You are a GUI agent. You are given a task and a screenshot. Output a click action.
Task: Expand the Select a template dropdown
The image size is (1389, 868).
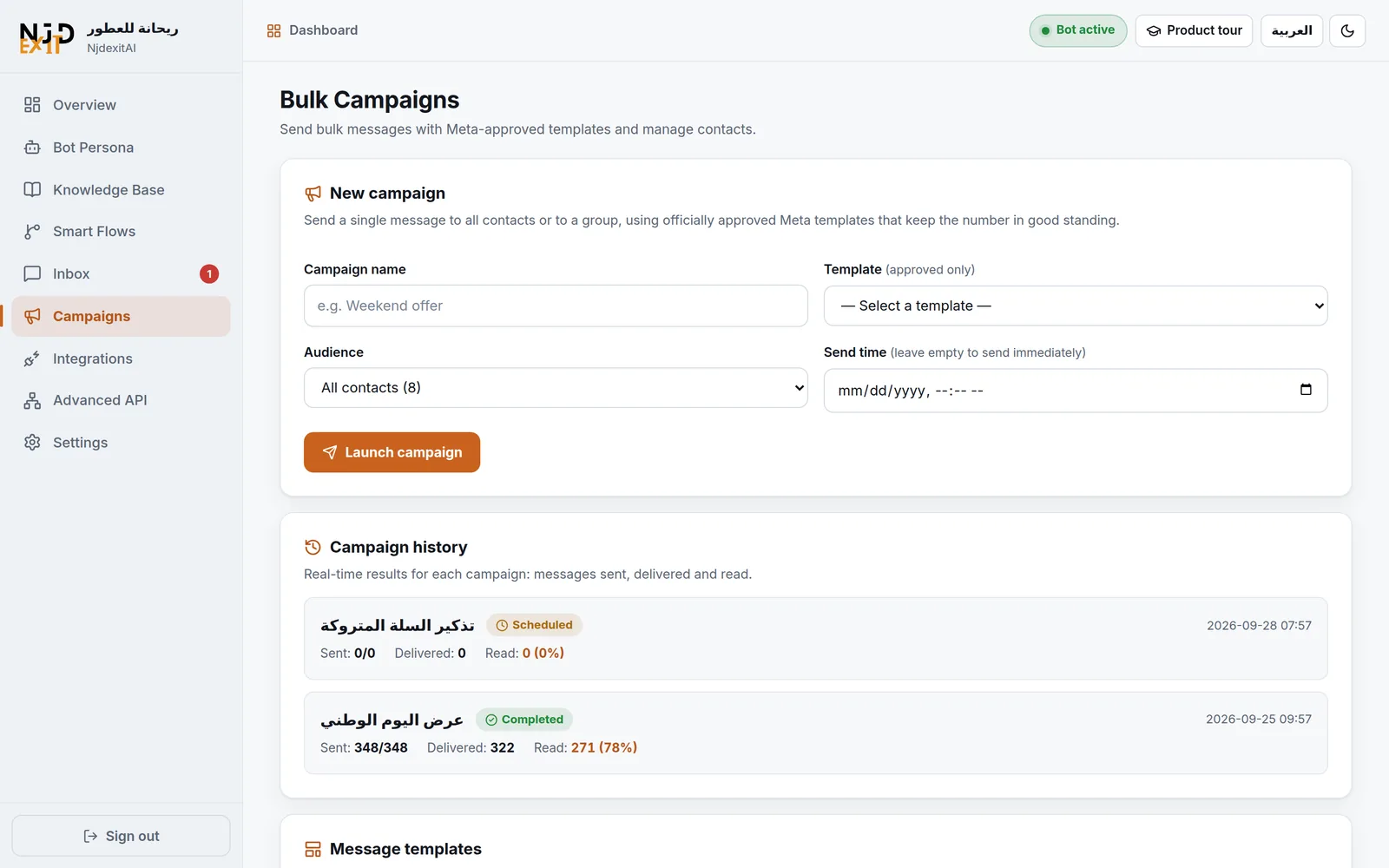coord(1076,306)
